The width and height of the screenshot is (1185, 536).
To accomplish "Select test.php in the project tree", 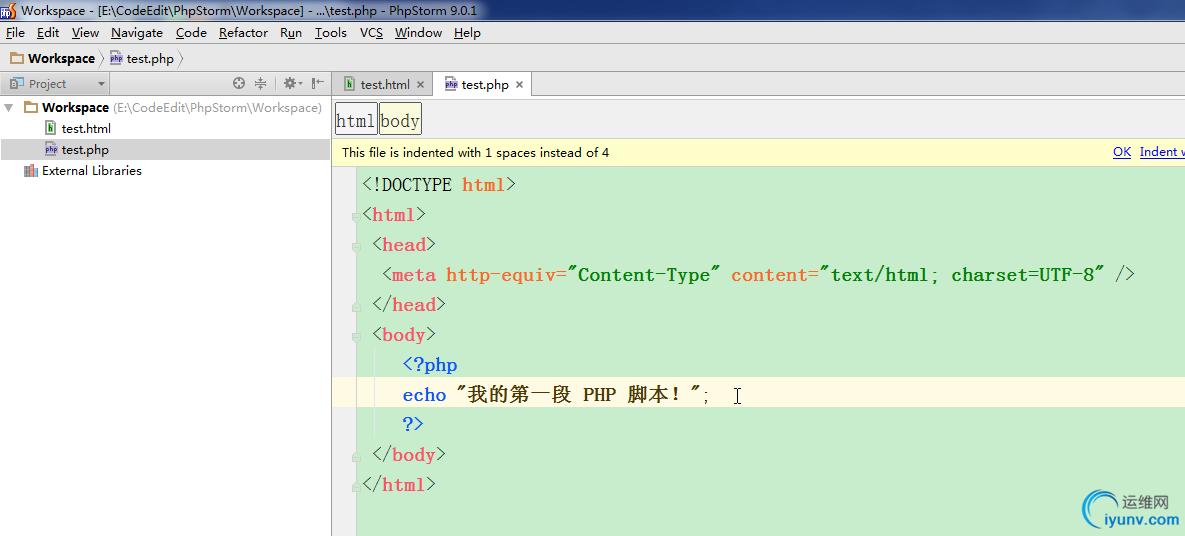I will pyautogui.click(x=85, y=150).
